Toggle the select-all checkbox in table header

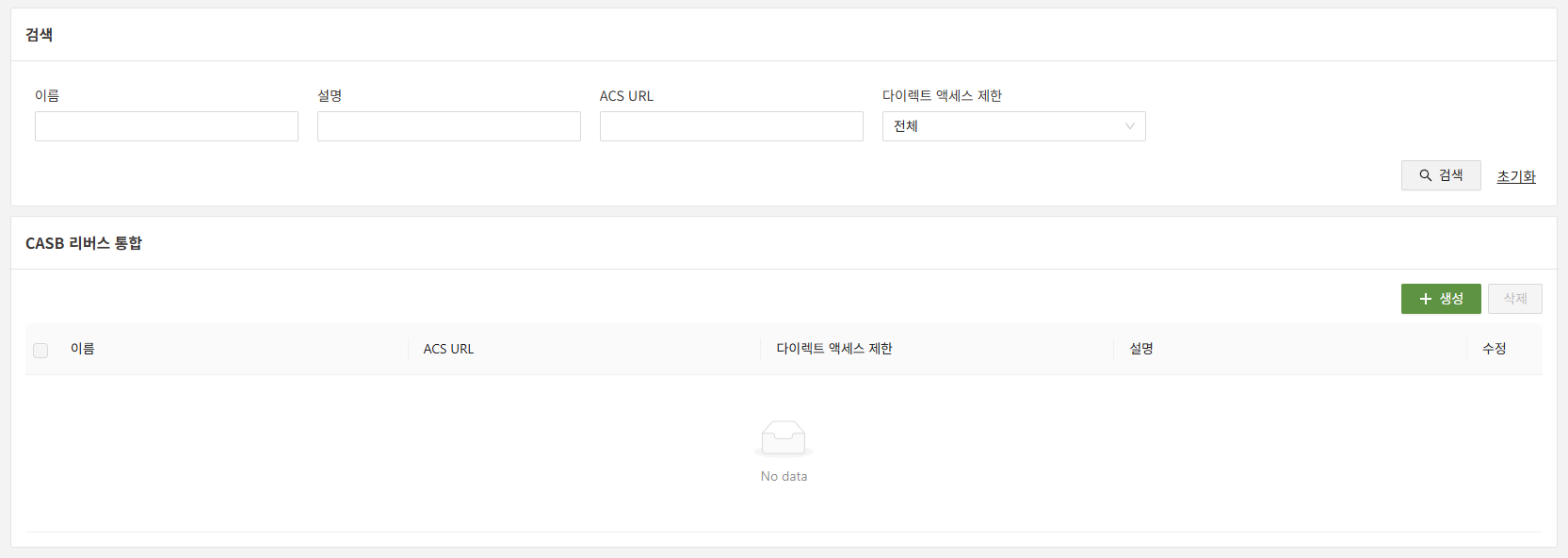[40, 351]
